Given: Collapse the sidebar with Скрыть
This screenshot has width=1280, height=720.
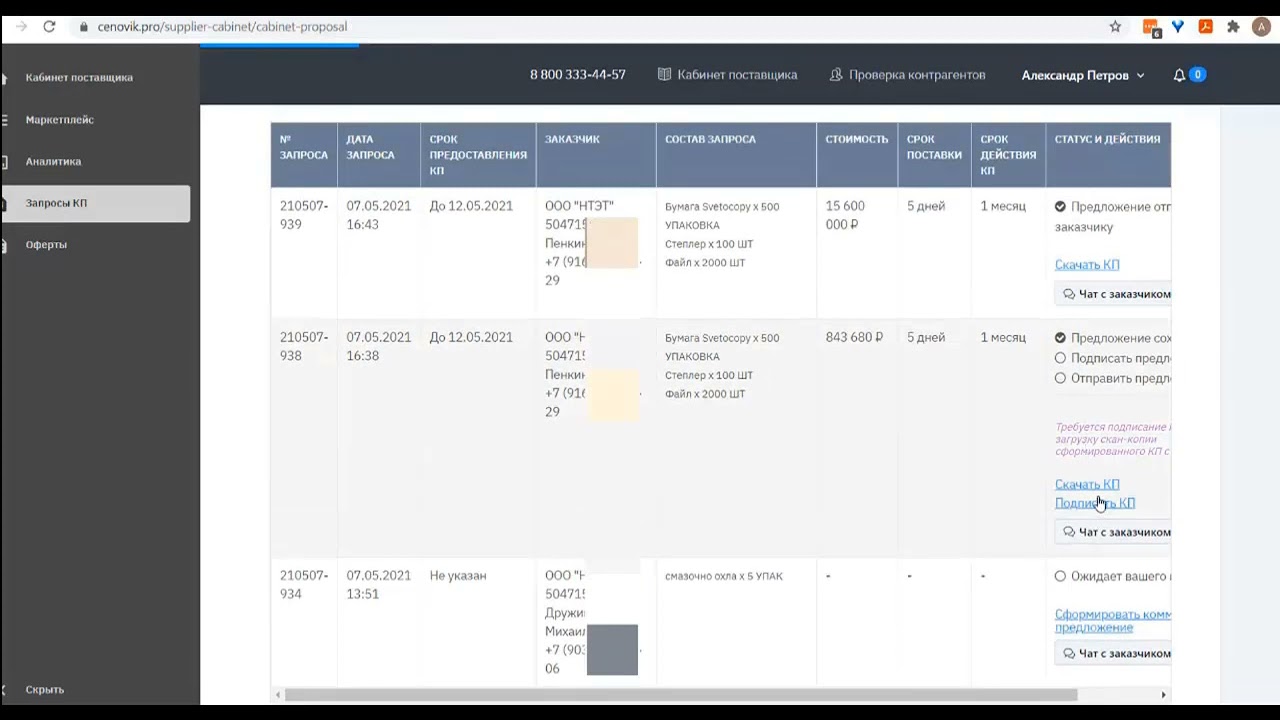Looking at the screenshot, I should [x=45, y=689].
